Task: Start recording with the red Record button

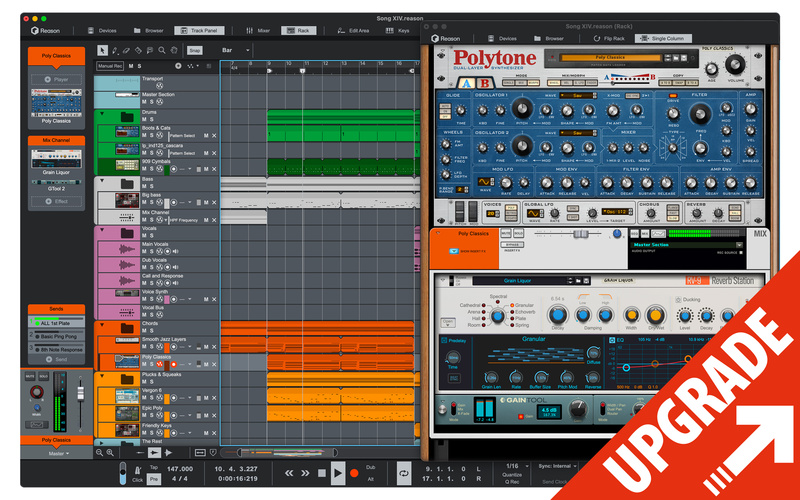Action: (354, 473)
